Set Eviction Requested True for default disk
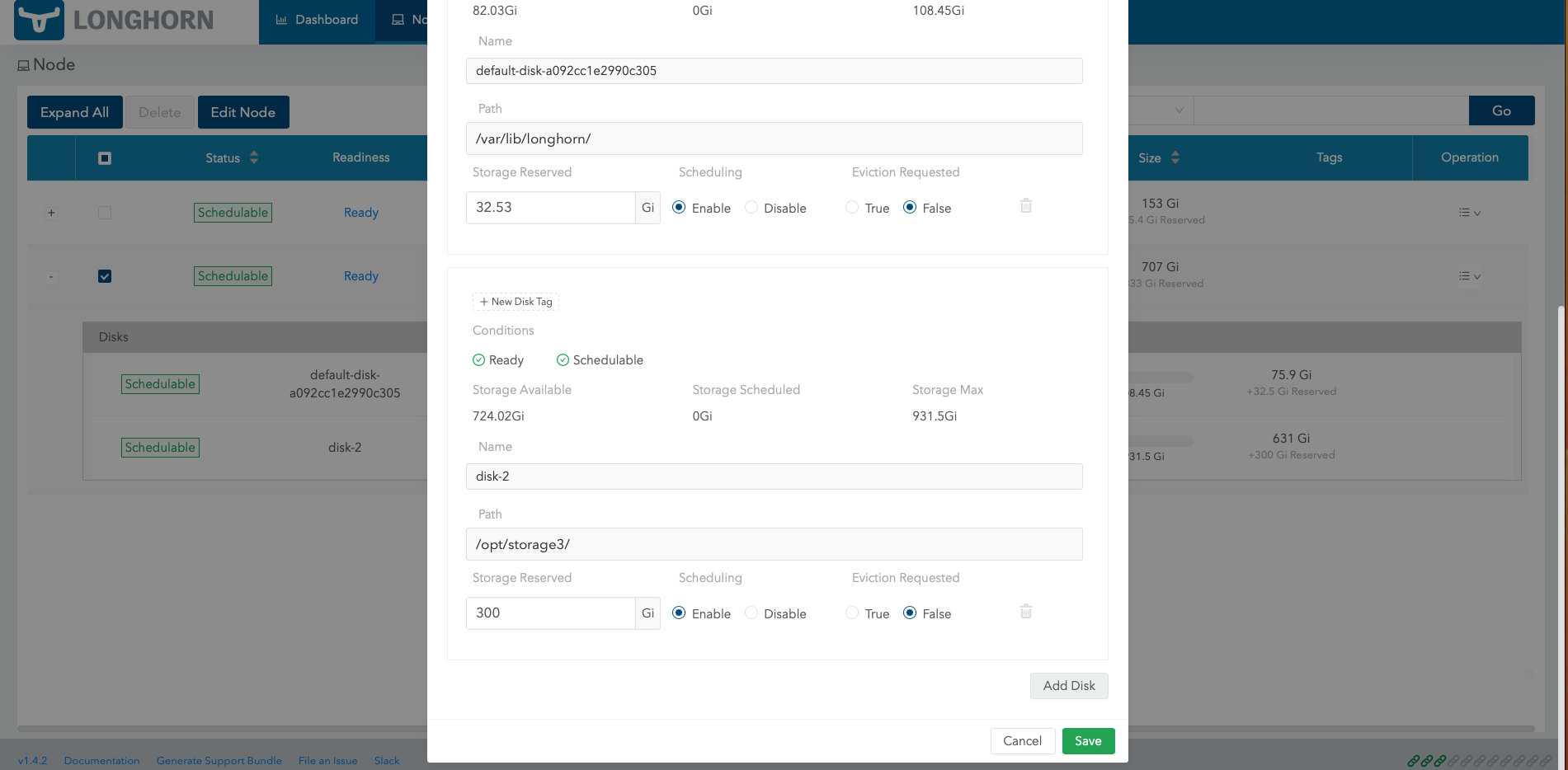This screenshot has height=770, width=1568. click(x=852, y=208)
